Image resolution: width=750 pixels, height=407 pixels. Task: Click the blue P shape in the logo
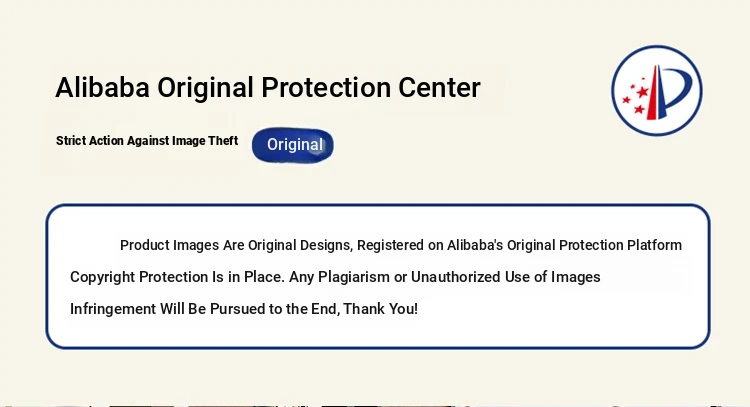(x=675, y=92)
